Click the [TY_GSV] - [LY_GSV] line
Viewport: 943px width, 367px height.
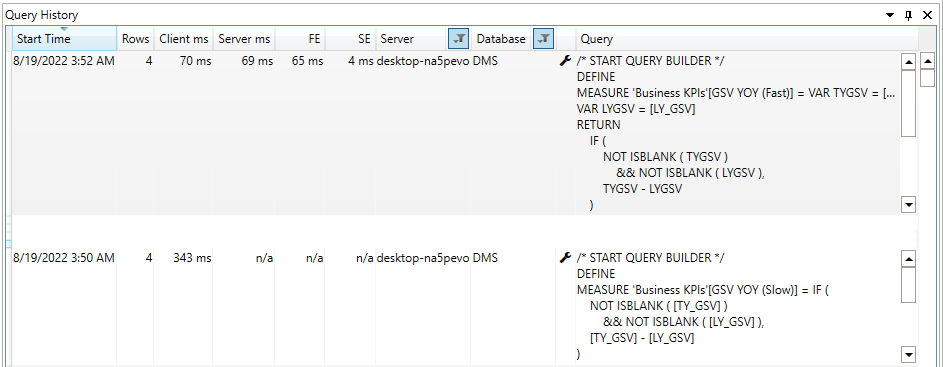point(642,339)
